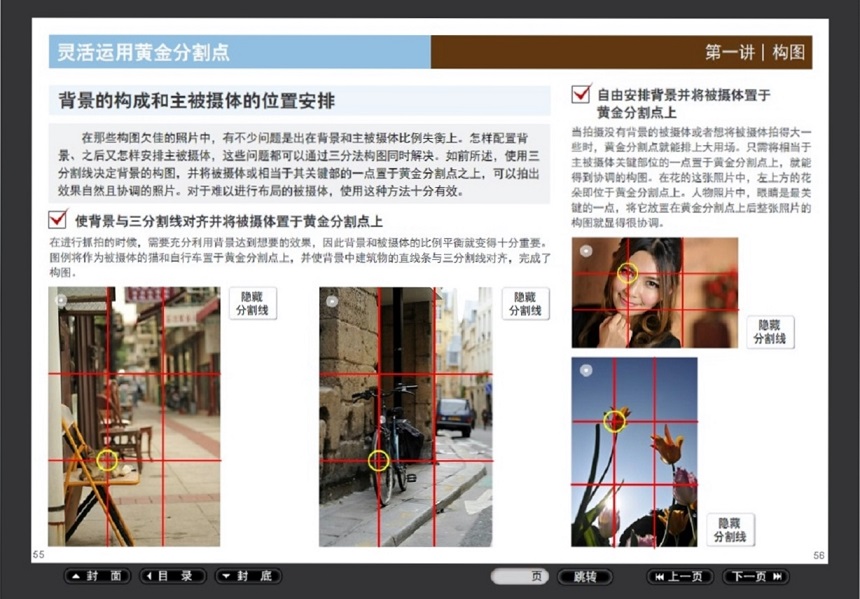Image resolution: width=860 pixels, height=599 pixels.
Task: Hide the grid lines on the woman portrait
Action: point(769,332)
